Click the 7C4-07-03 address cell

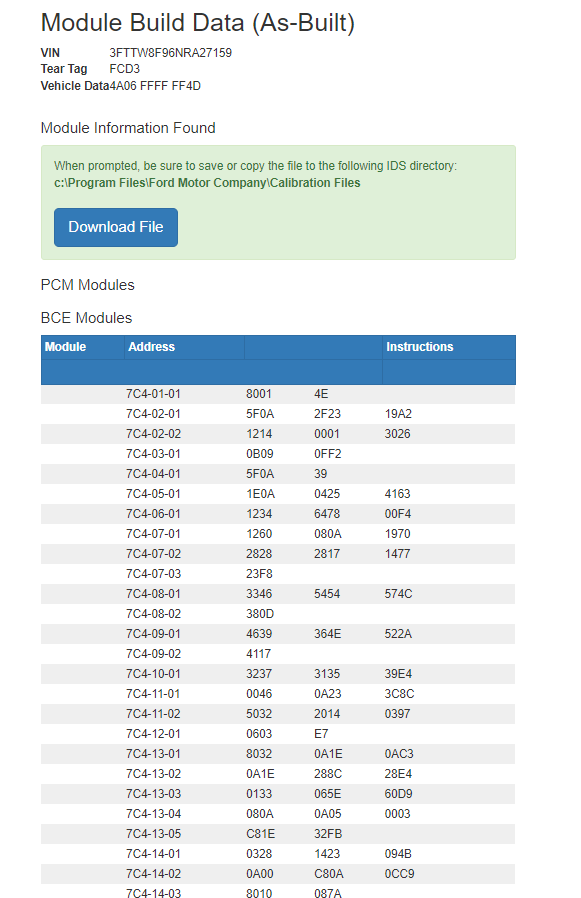pyautogui.click(x=154, y=574)
